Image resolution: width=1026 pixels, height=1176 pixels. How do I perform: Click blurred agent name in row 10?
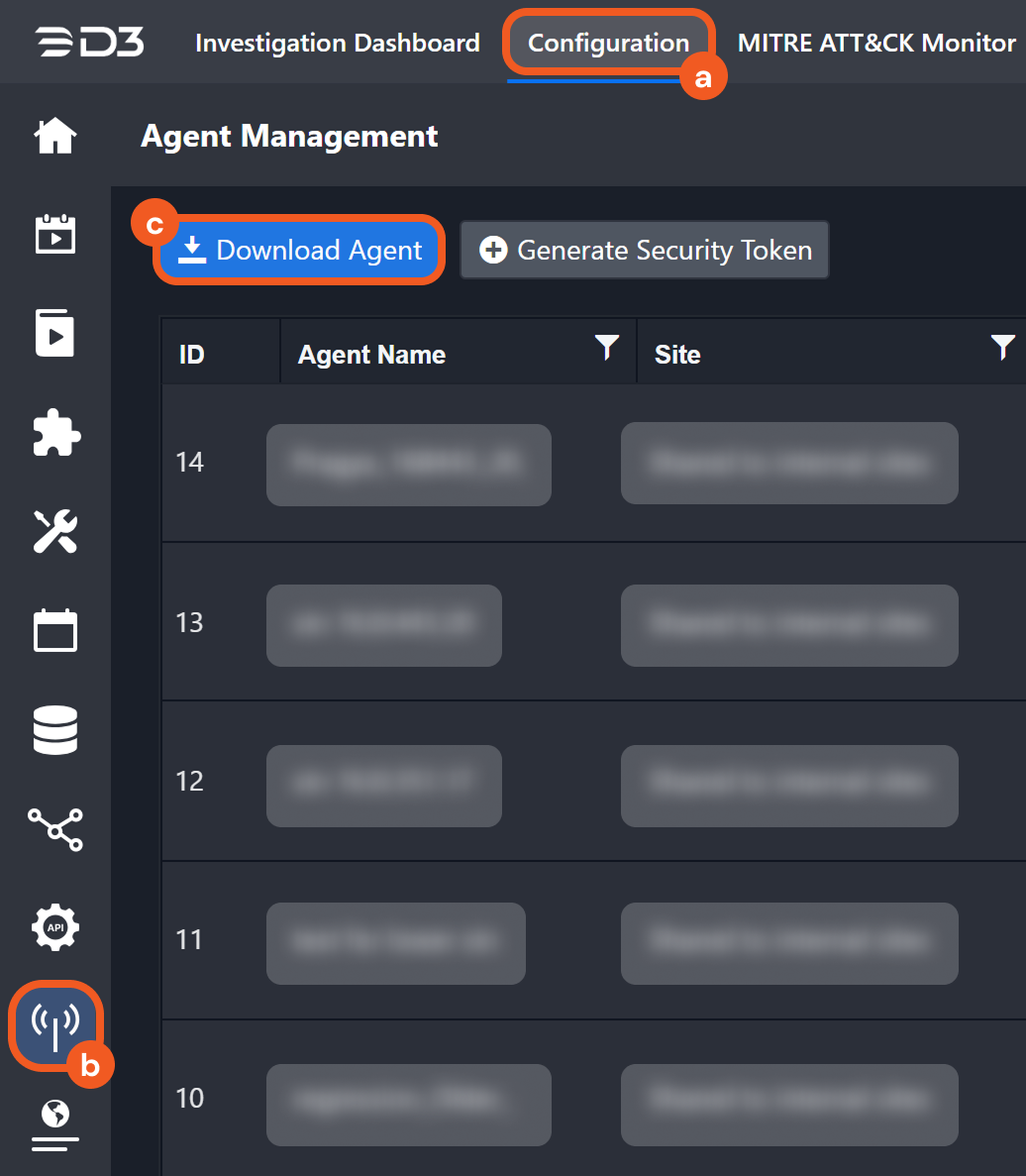pos(408,1105)
